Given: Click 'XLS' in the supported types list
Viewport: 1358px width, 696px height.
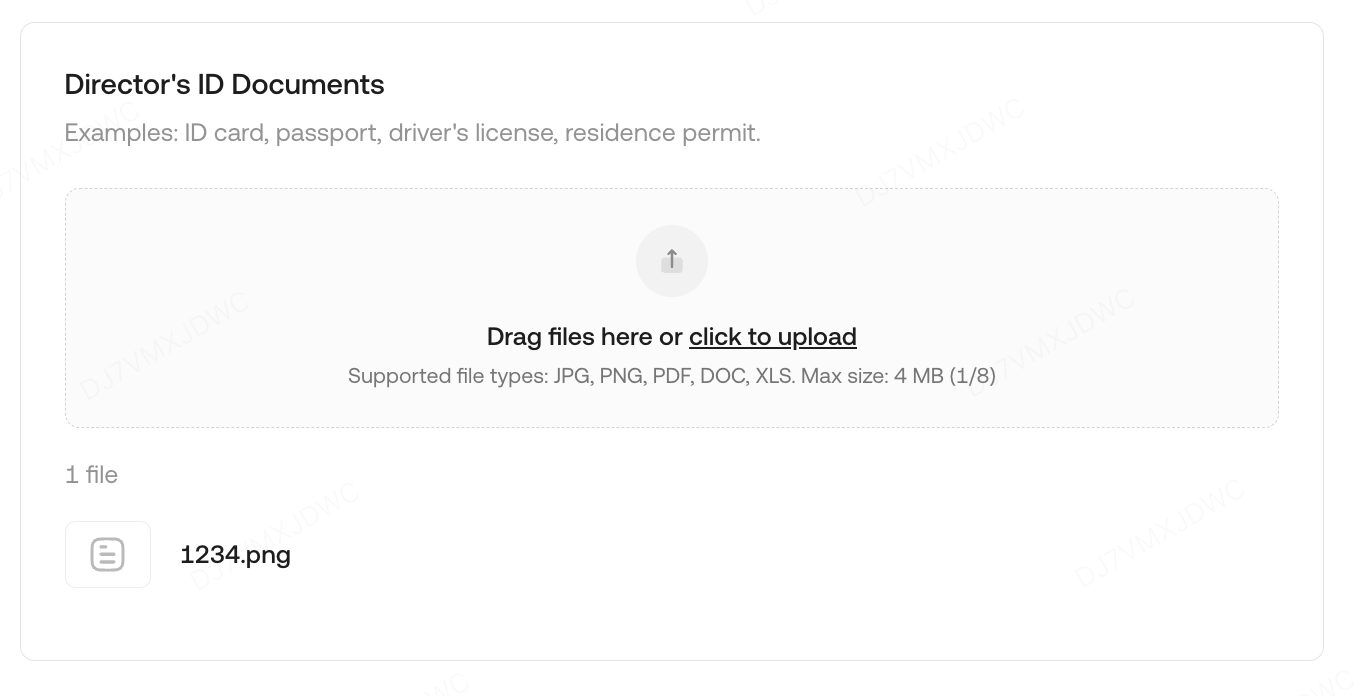Looking at the screenshot, I should click(775, 377).
